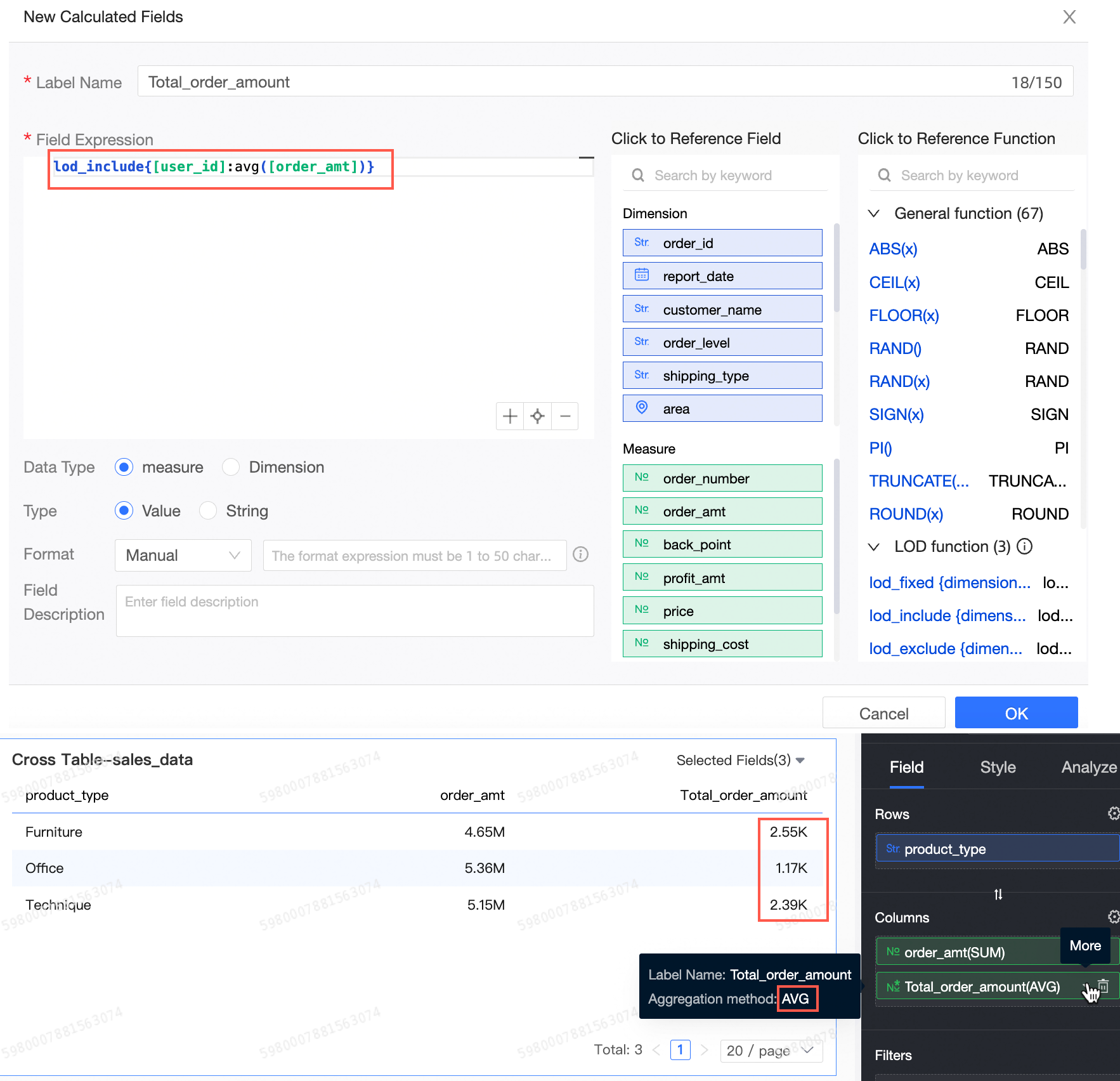
Task: Open the 20 / page size dropdown
Action: pos(772,1051)
